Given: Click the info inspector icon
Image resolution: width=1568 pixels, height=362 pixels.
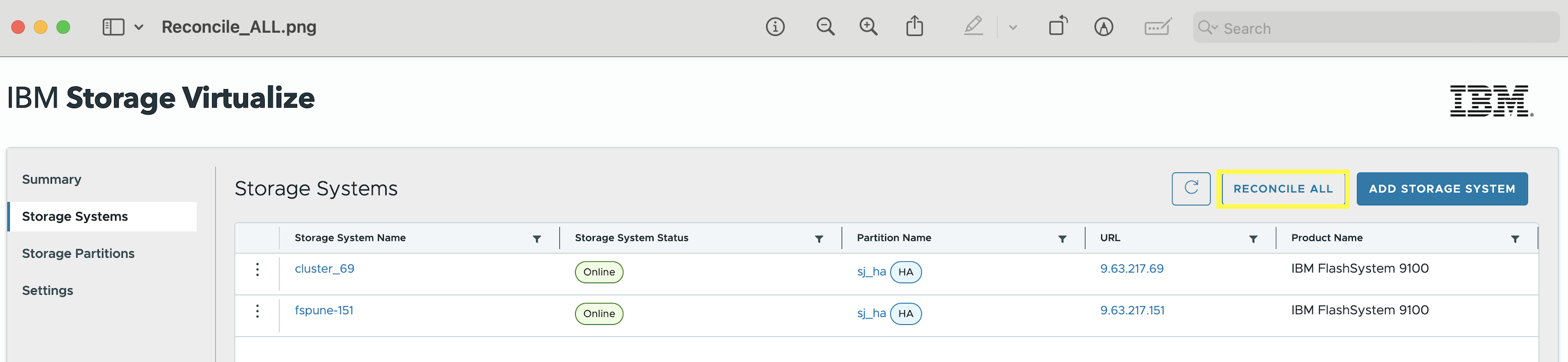Looking at the screenshot, I should tap(775, 27).
